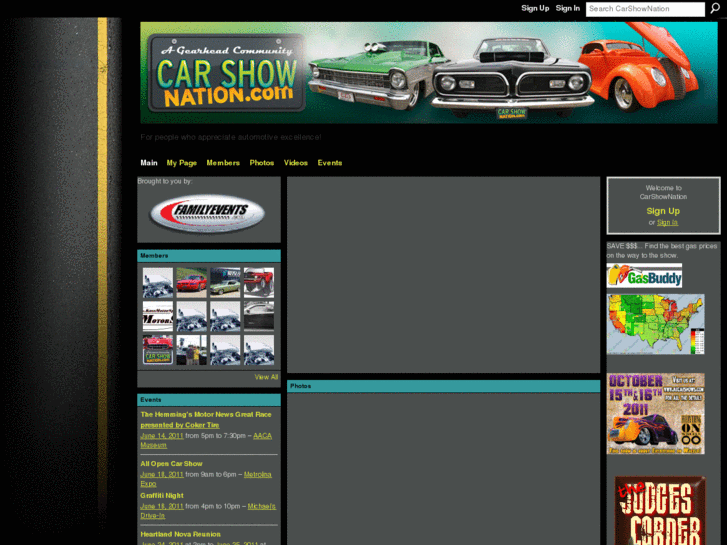The height and width of the screenshot is (545, 727).
Task: Click the Events section header
Action: click(209, 400)
